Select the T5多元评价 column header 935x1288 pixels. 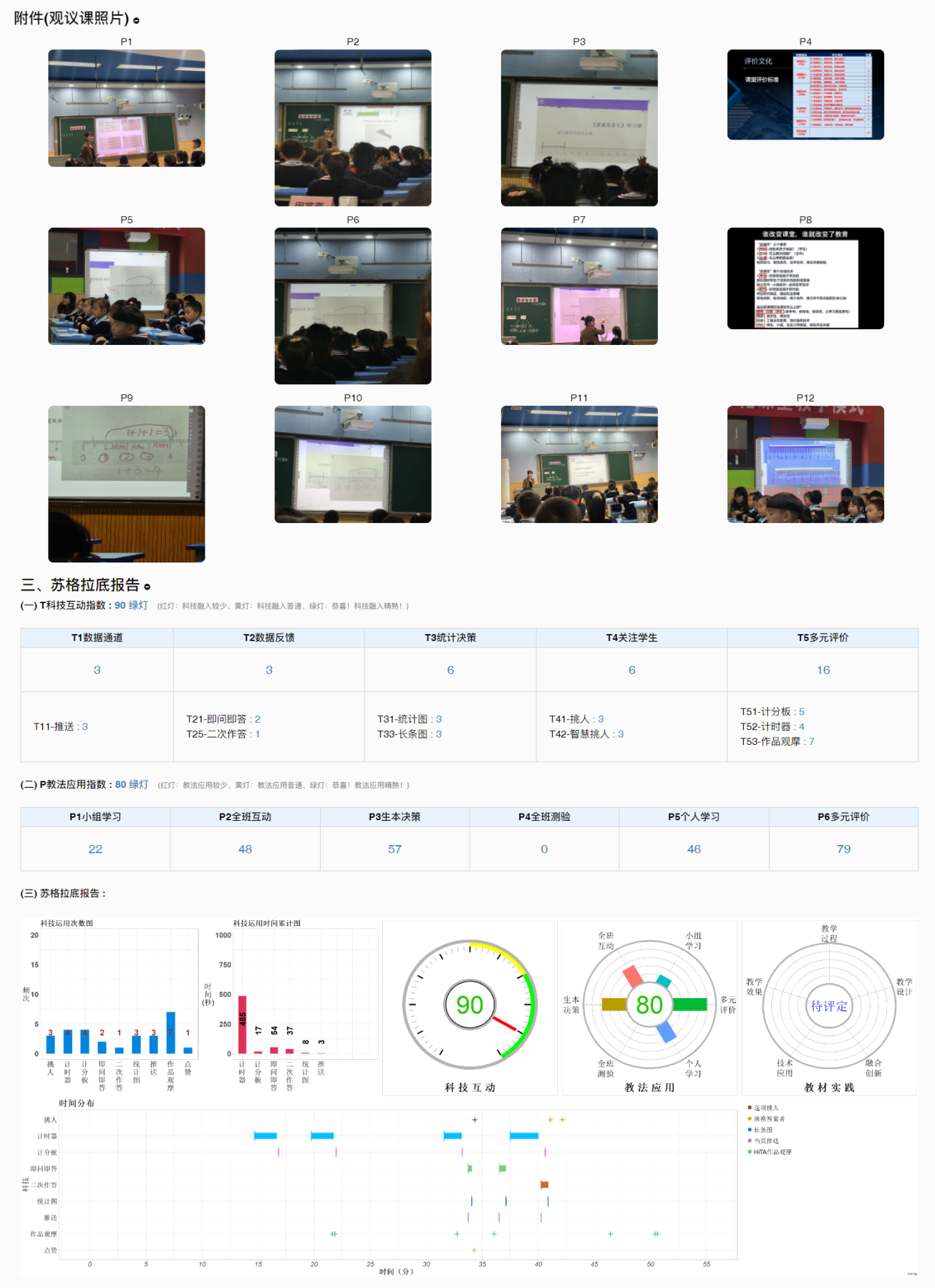(x=823, y=638)
